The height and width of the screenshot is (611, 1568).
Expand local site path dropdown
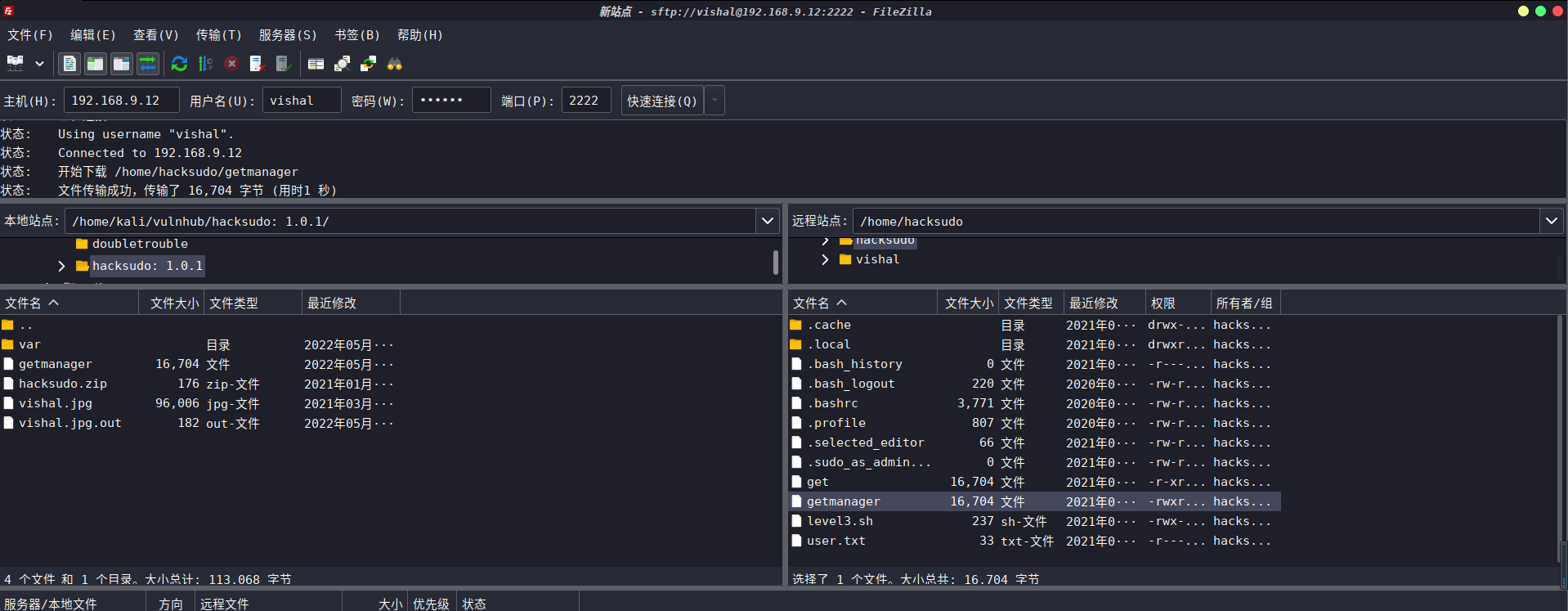pyautogui.click(x=767, y=221)
